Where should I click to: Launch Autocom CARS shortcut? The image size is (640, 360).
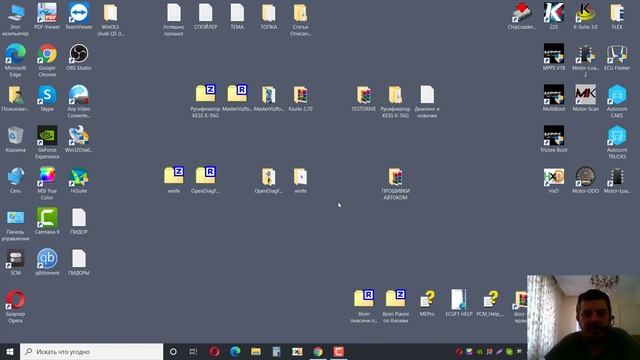[617, 95]
